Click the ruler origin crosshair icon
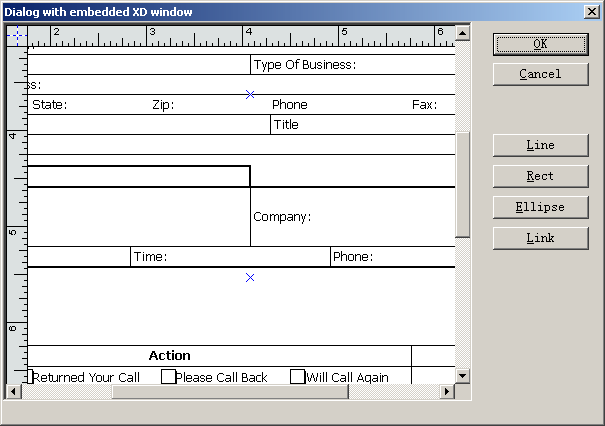The height and width of the screenshot is (426, 605). pos(17,34)
